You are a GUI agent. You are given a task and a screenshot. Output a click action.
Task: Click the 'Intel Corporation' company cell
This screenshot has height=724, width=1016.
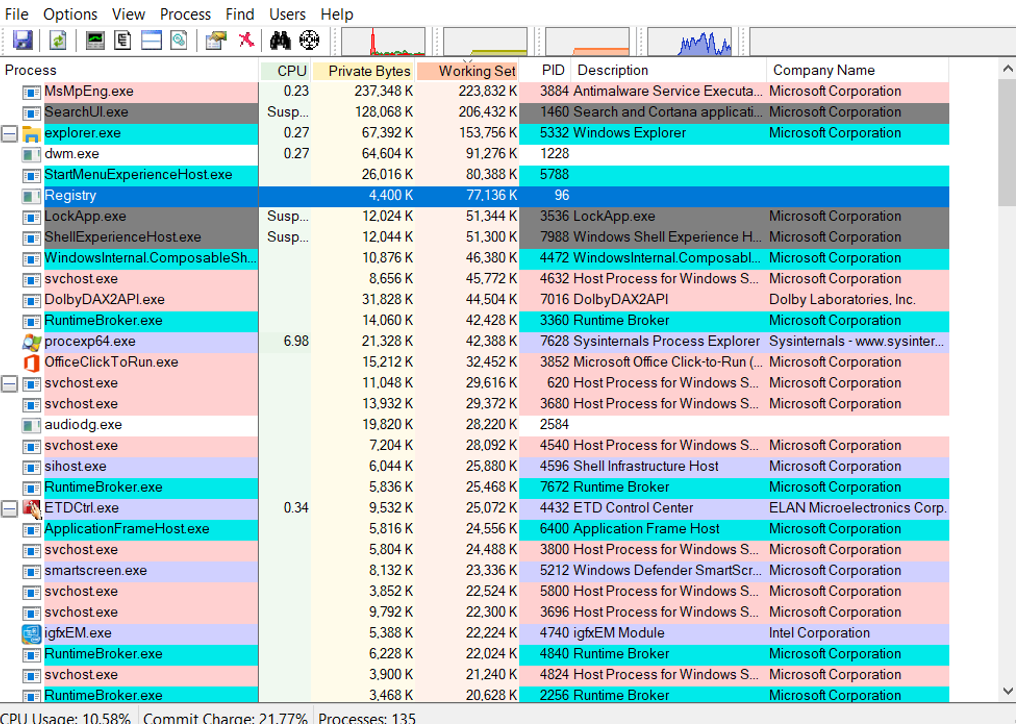click(x=819, y=633)
